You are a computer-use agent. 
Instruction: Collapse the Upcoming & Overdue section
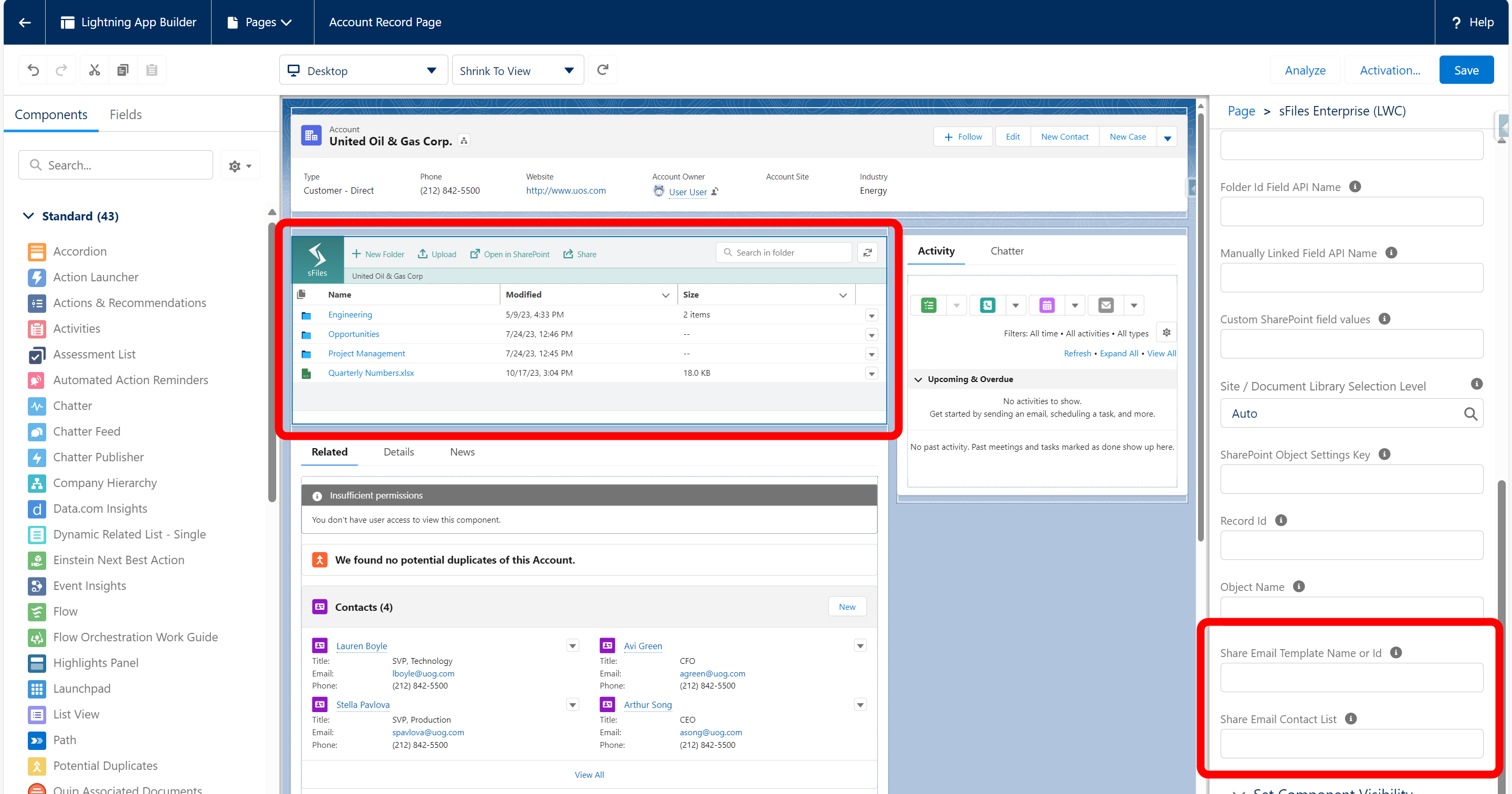coord(919,379)
